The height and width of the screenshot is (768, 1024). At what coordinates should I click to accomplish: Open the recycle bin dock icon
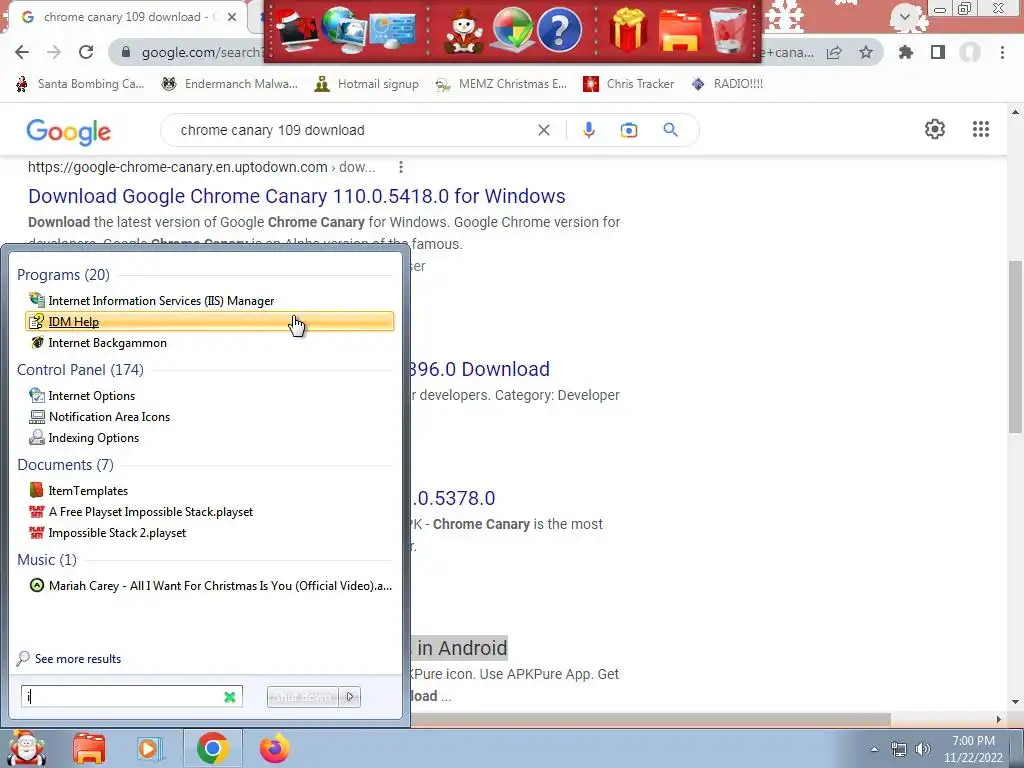(x=728, y=30)
